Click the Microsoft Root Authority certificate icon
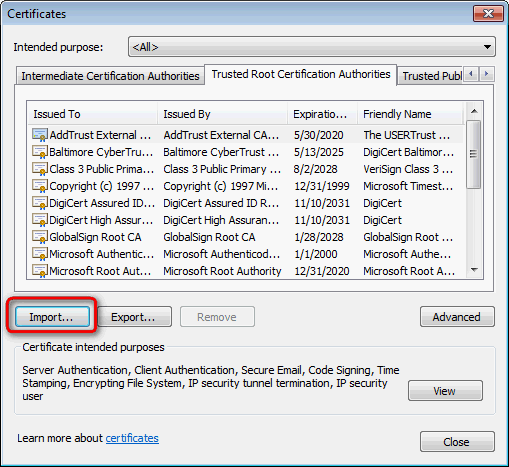This screenshot has width=509, height=467. click(x=40, y=271)
